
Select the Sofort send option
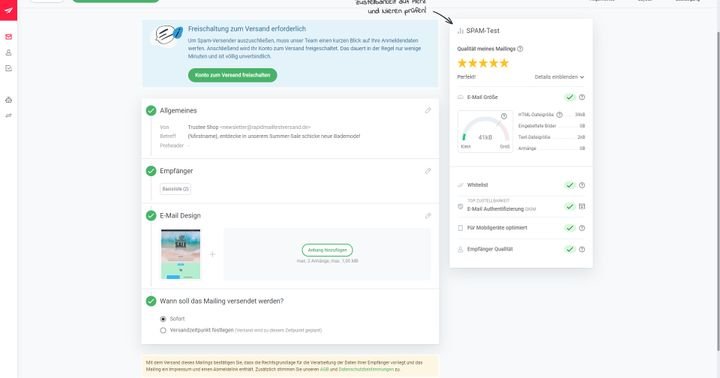coord(163,319)
